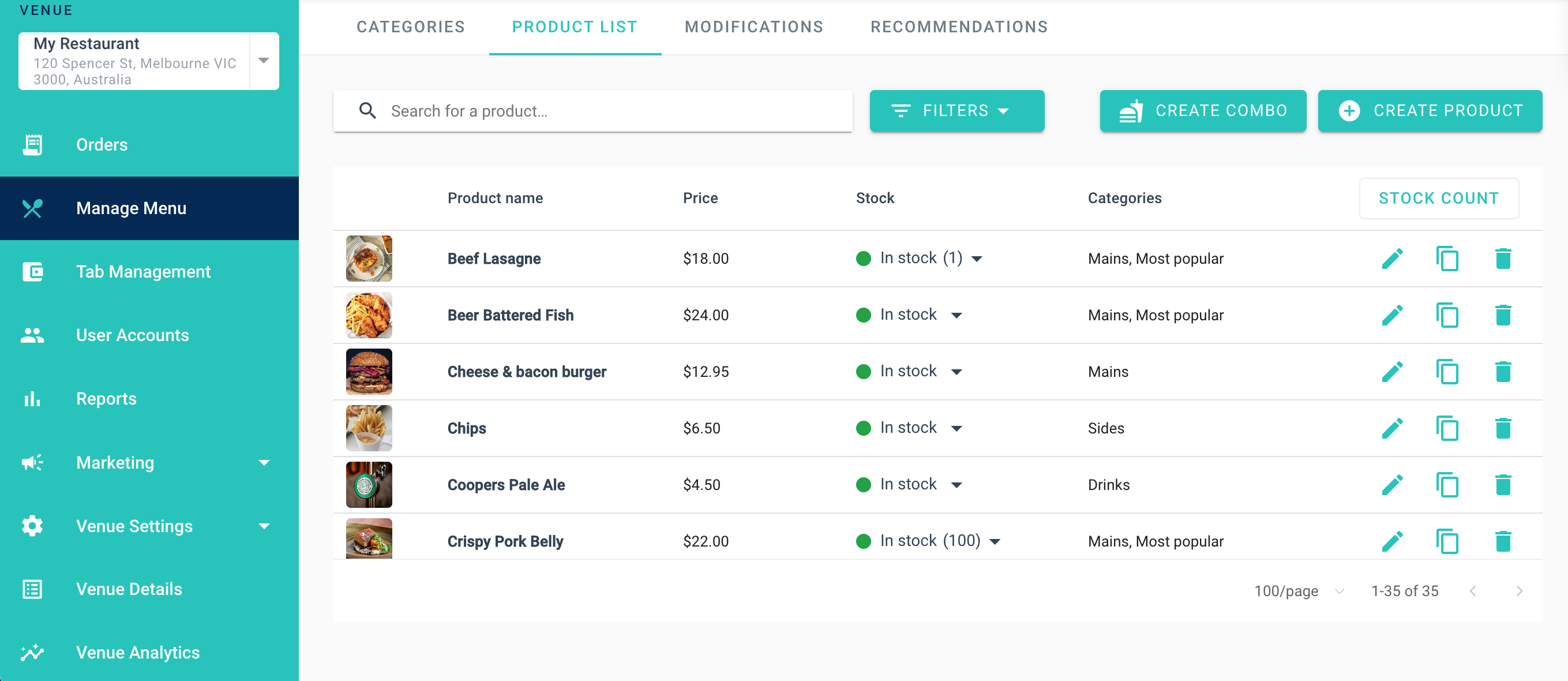The height and width of the screenshot is (681, 1568).
Task: Click the Create Product button
Action: tap(1429, 111)
